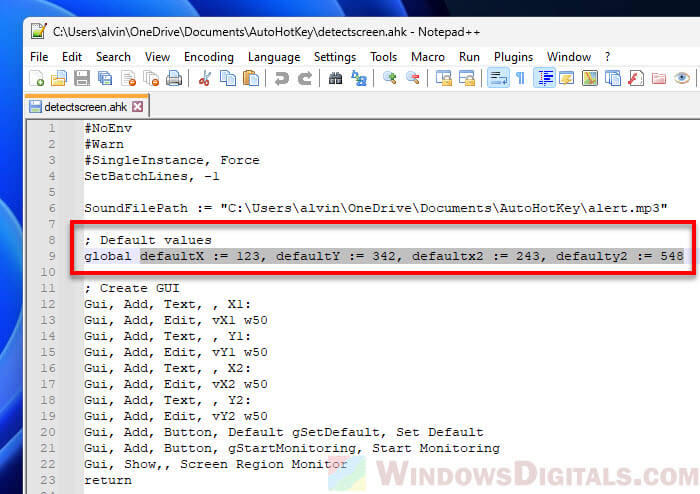Screen dimensions: 700x494
Task: Select the detectscreen.ahk tab
Action: coord(85,107)
